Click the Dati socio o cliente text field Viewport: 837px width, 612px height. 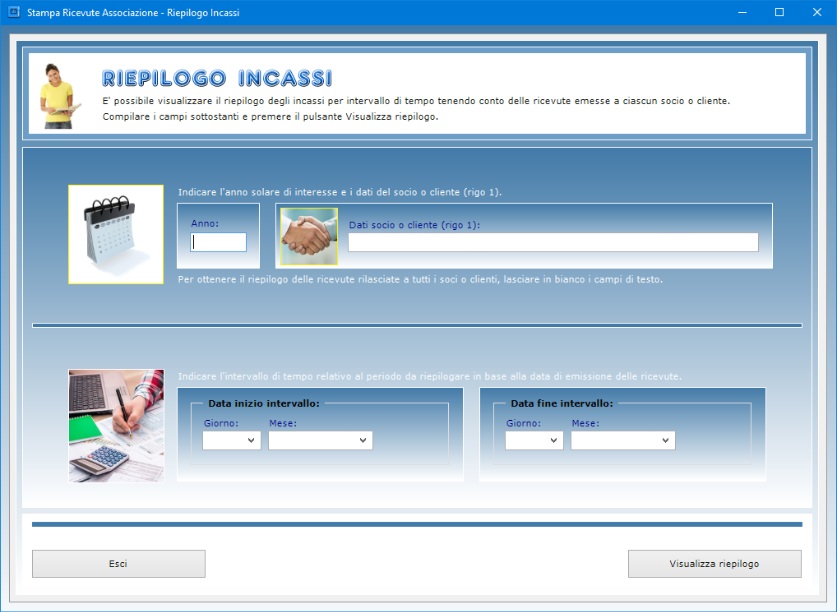[x=553, y=242]
